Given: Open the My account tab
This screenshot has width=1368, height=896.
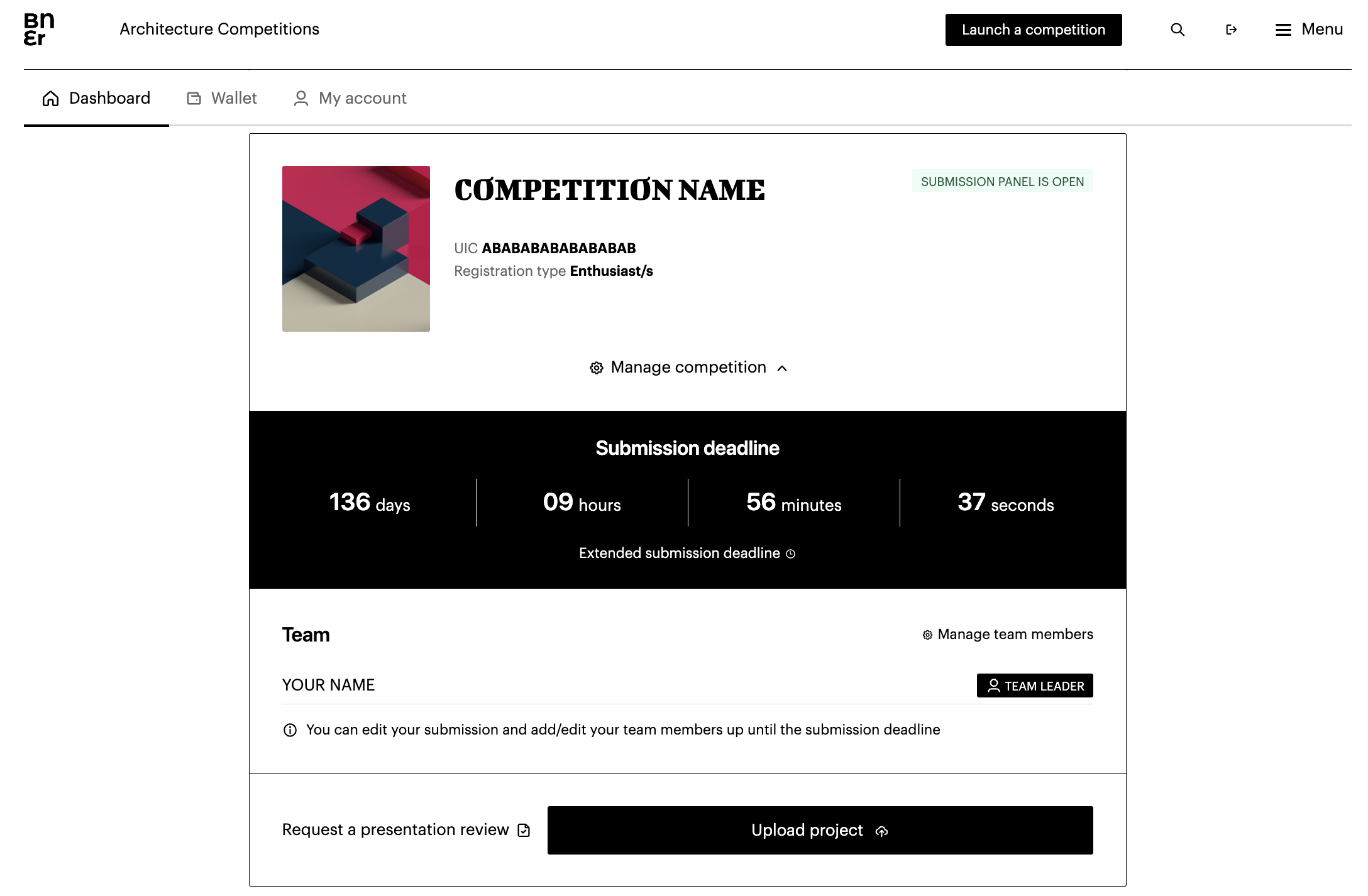Looking at the screenshot, I should [x=350, y=99].
